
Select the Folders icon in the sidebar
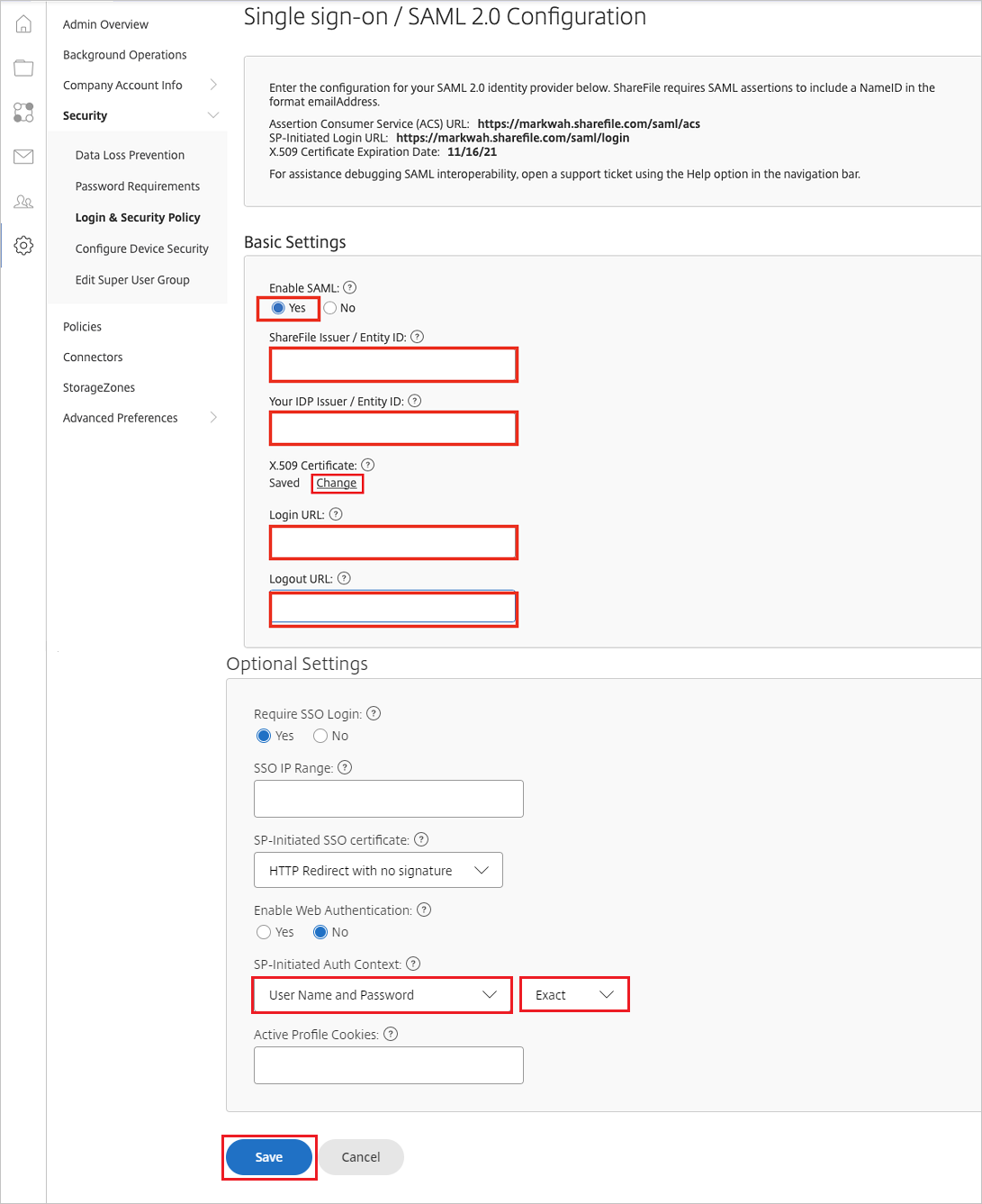tap(23, 68)
